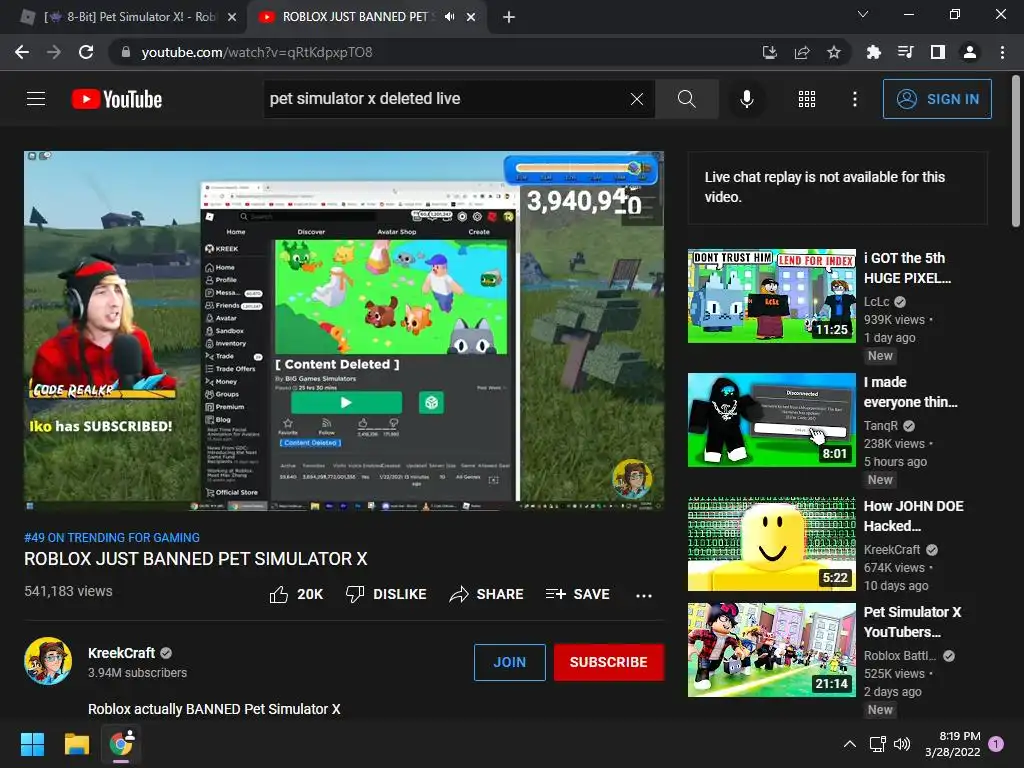Click the video player to pause

pyautogui.click(x=344, y=330)
